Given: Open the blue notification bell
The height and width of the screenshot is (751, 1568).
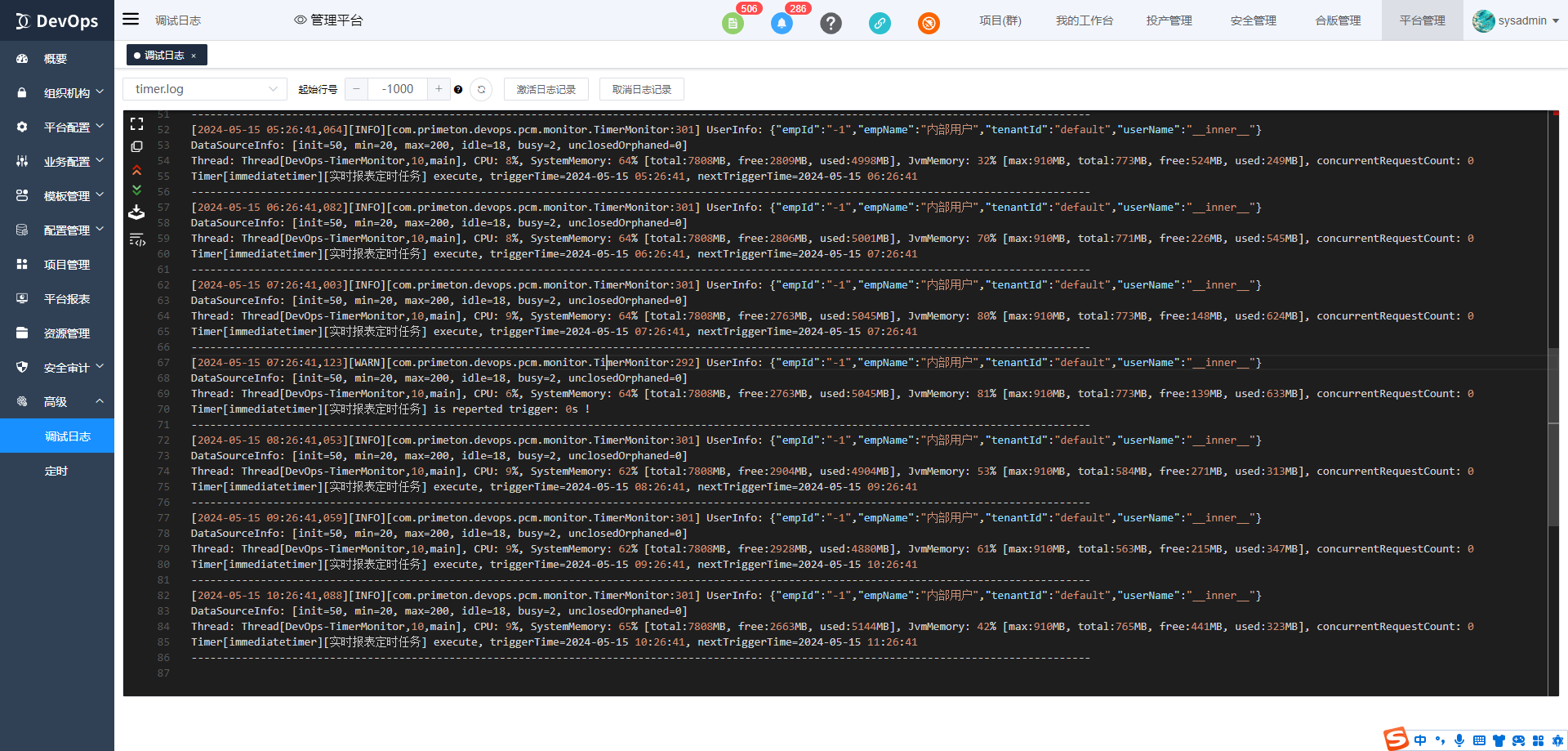Looking at the screenshot, I should (x=782, y=23).
